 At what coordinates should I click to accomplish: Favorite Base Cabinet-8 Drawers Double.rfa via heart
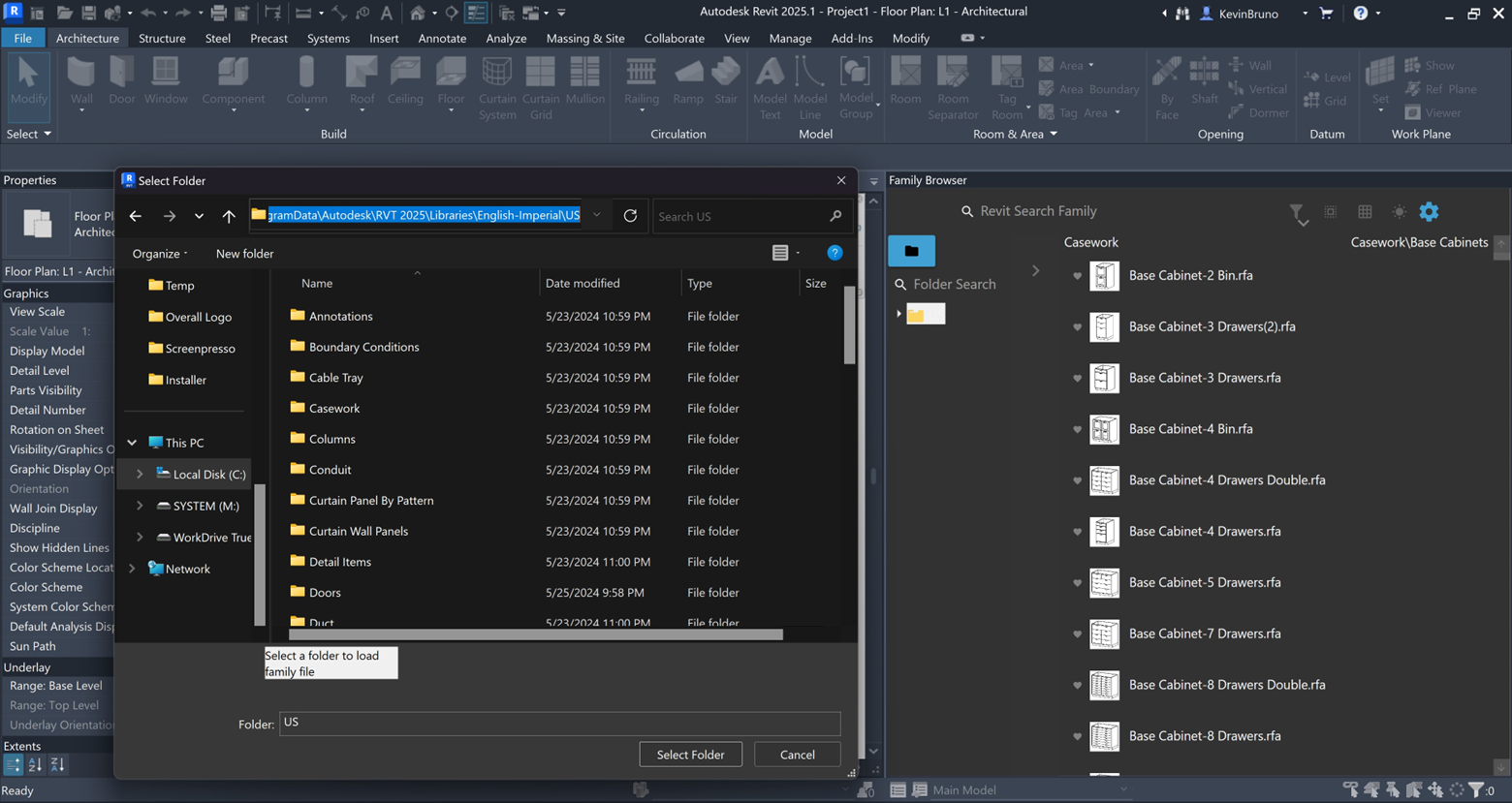[1077, 686]
